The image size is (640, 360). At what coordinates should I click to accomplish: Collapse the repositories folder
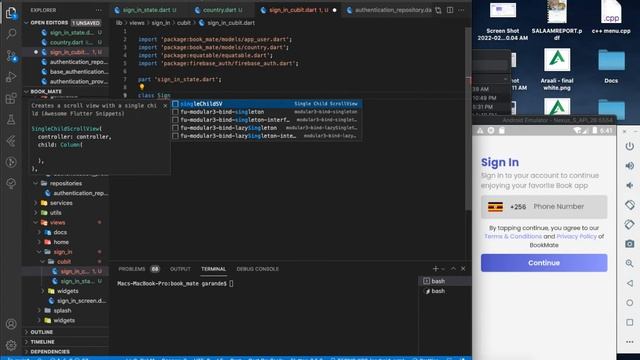point(65,183)
